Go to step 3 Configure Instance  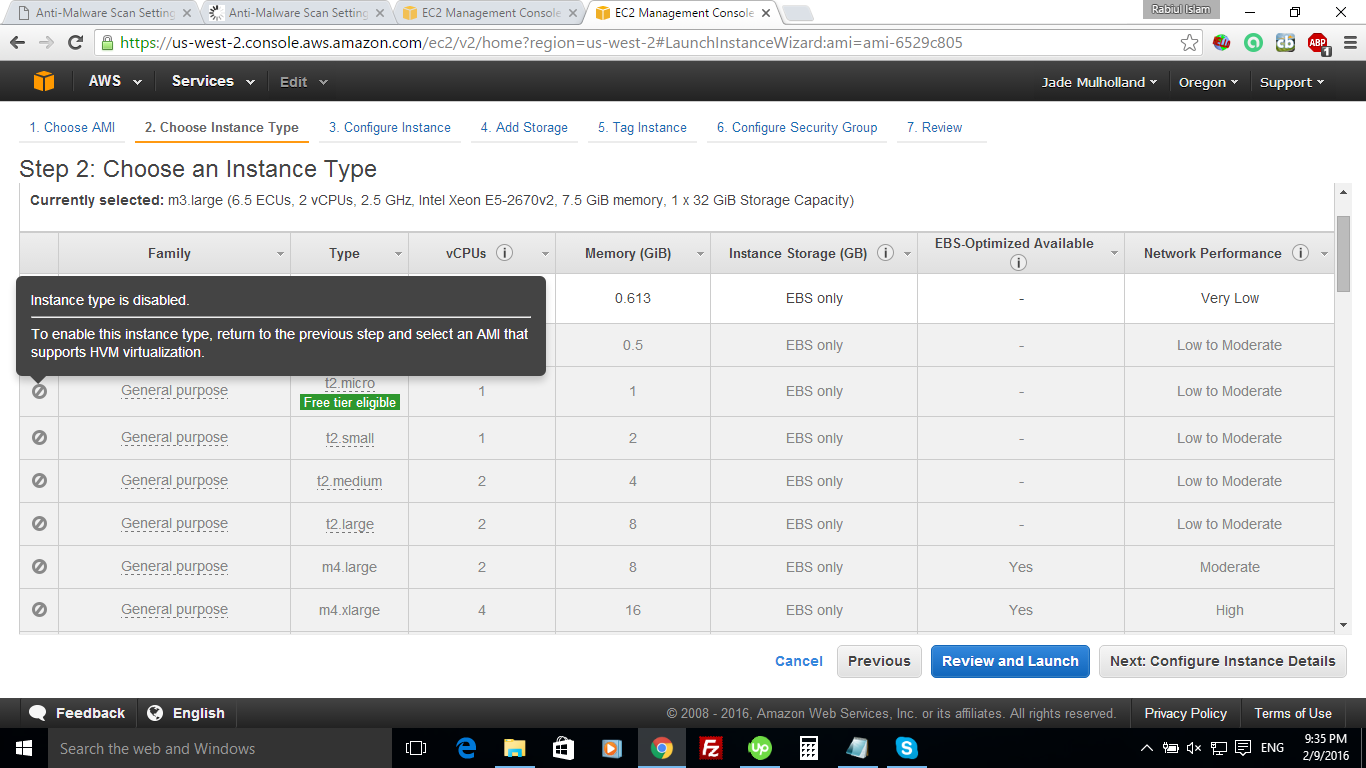[390, 127]
